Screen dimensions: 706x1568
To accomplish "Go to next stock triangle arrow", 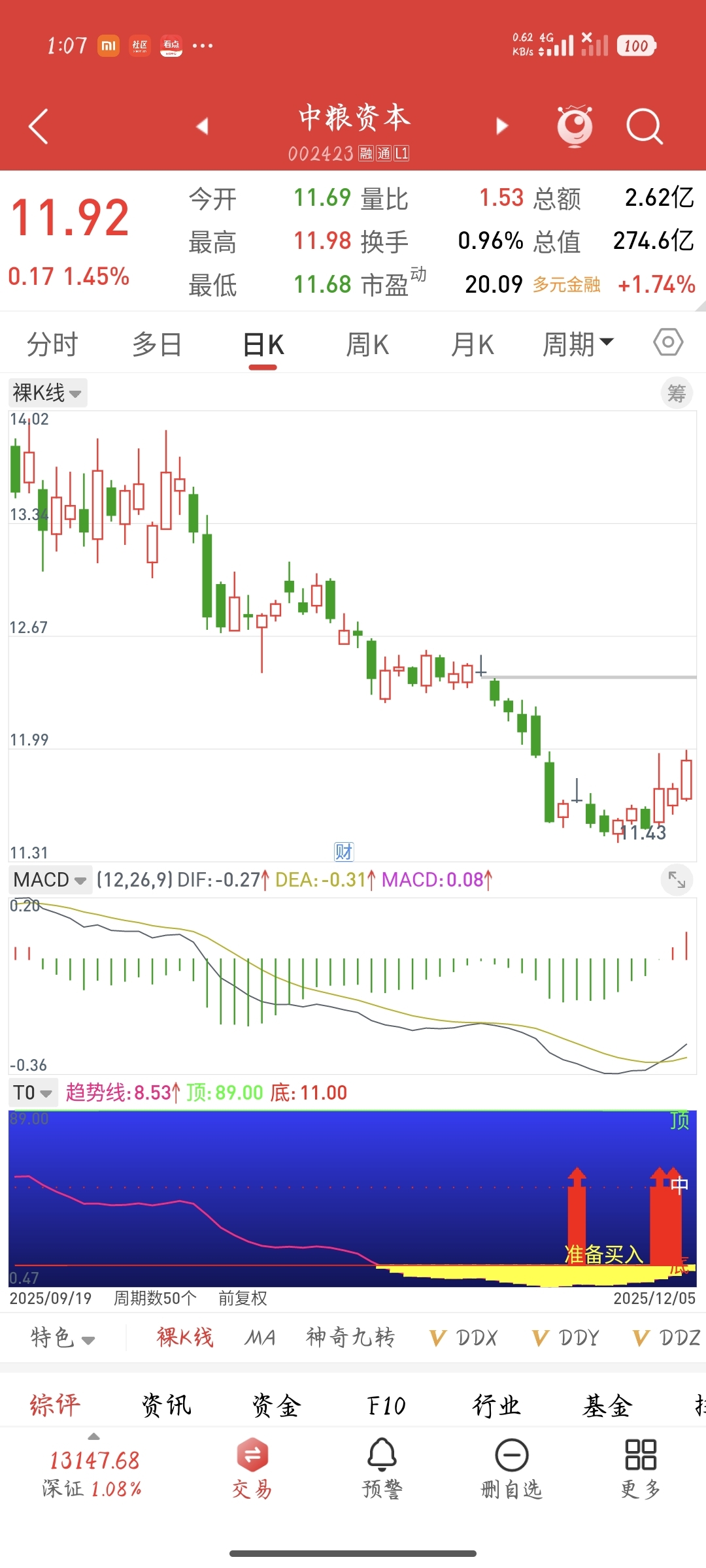I will (x=502, y=125).
